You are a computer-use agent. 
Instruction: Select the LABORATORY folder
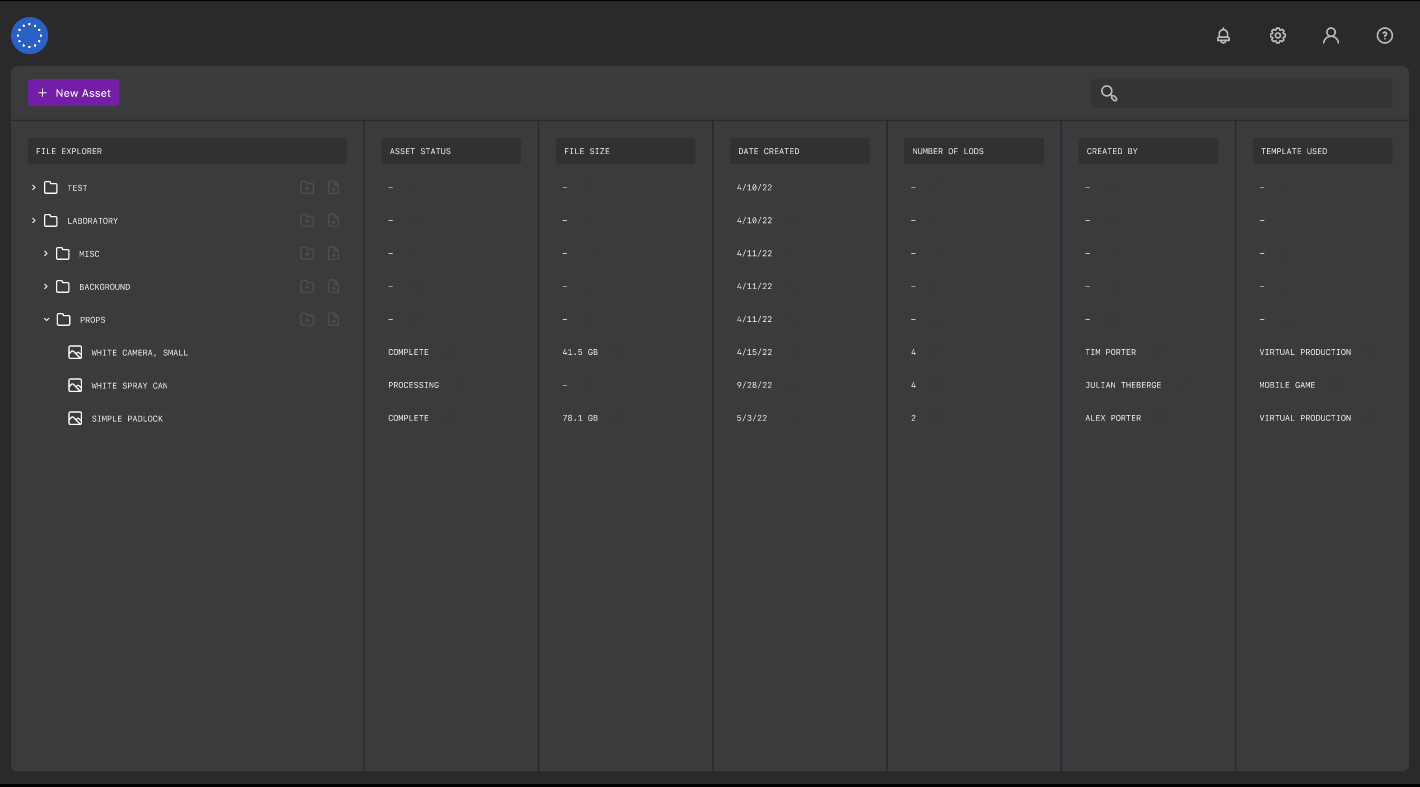(x=92, y=220)
